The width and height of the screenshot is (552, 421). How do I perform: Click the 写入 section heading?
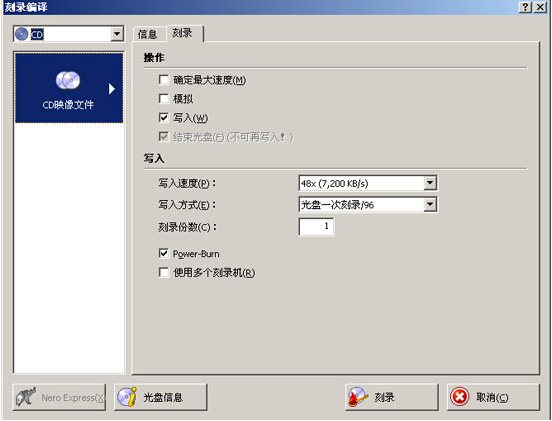point(154,158)
